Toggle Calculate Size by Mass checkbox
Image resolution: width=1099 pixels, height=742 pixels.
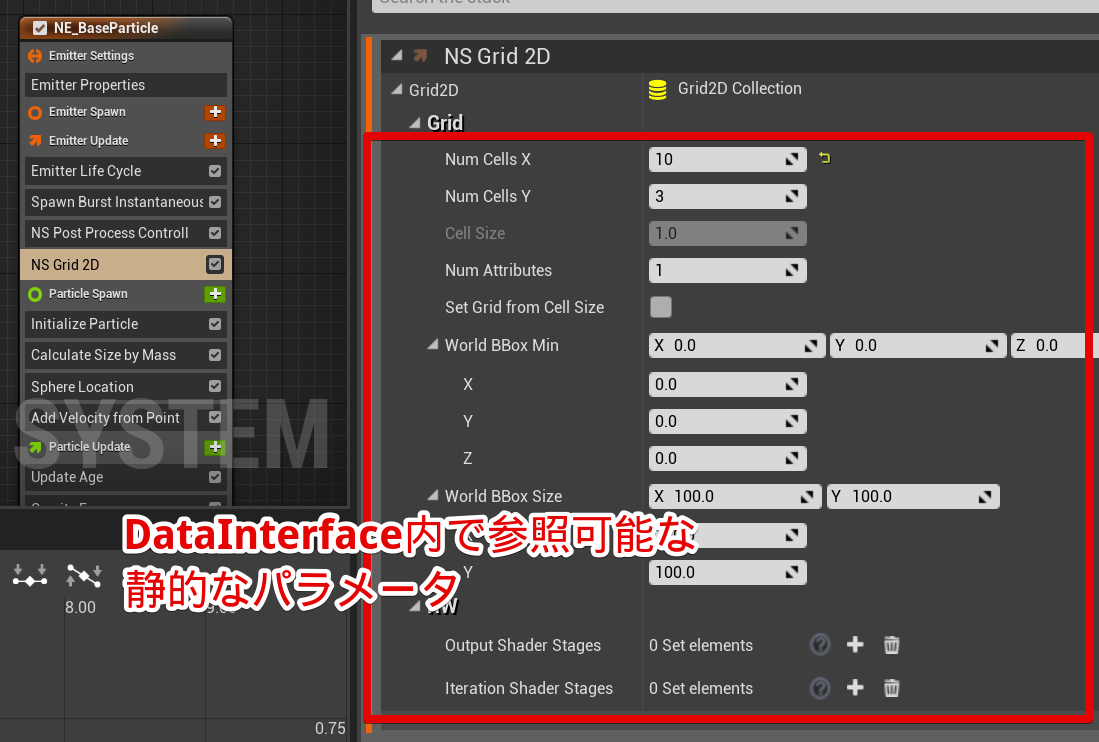[x=215, y=355]
